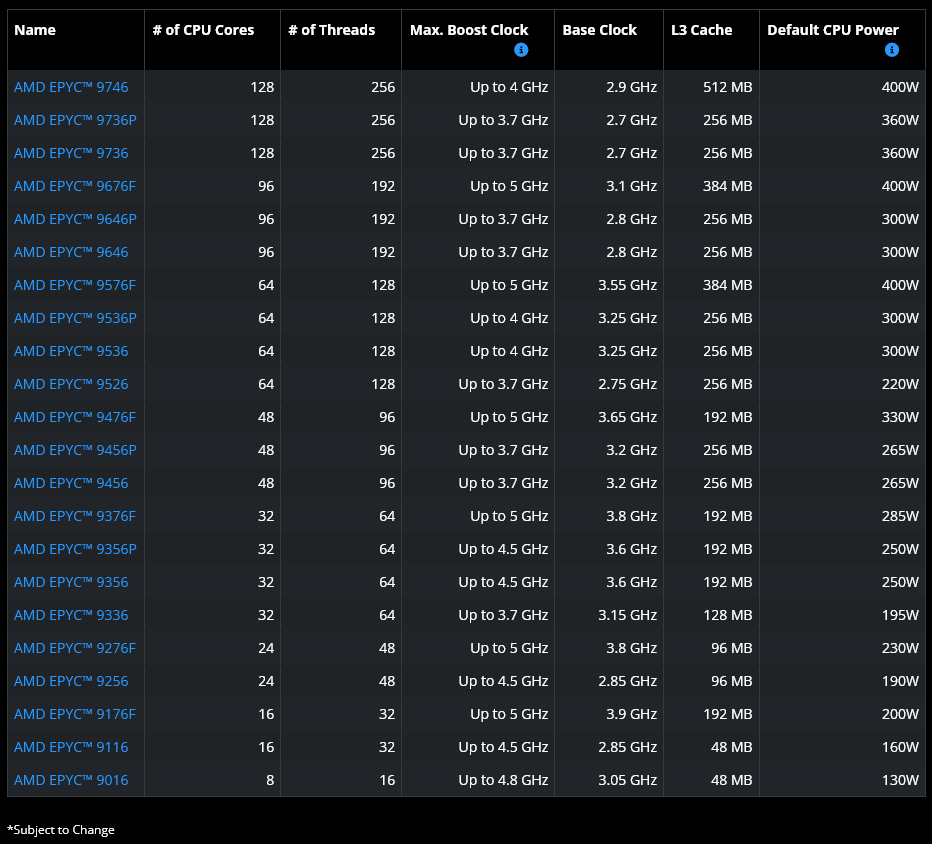Open the AMD EPYC 9356P link
This screenshot has height=844, width=932.
click(75, 549)
